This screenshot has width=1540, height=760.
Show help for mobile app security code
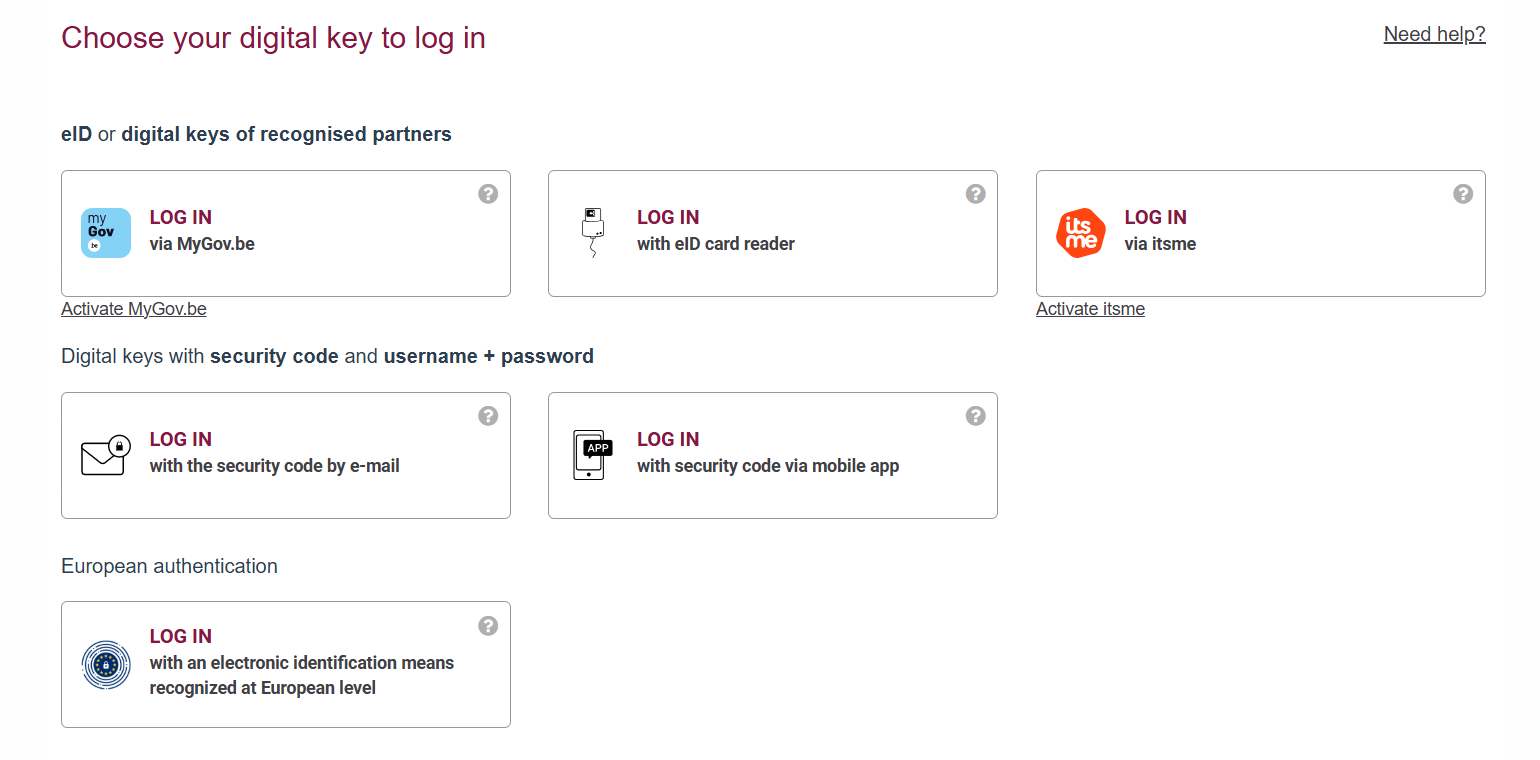(976, 416)
